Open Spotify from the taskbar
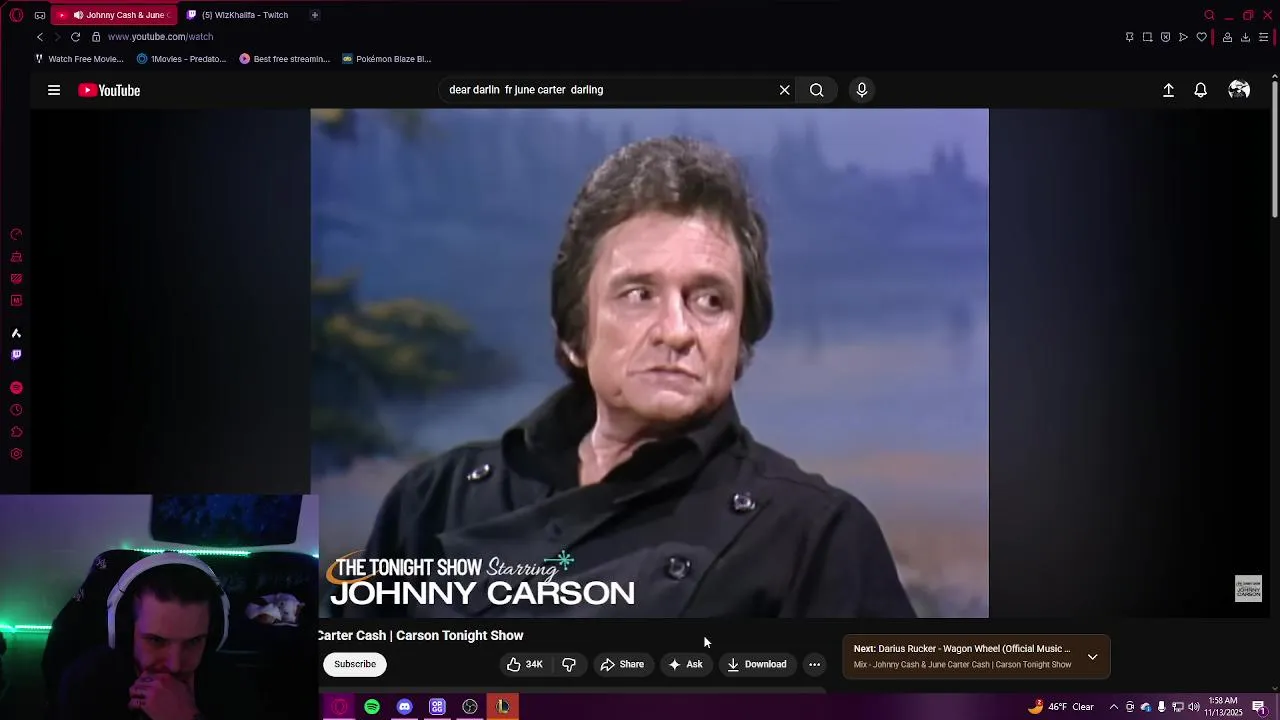 372,707
